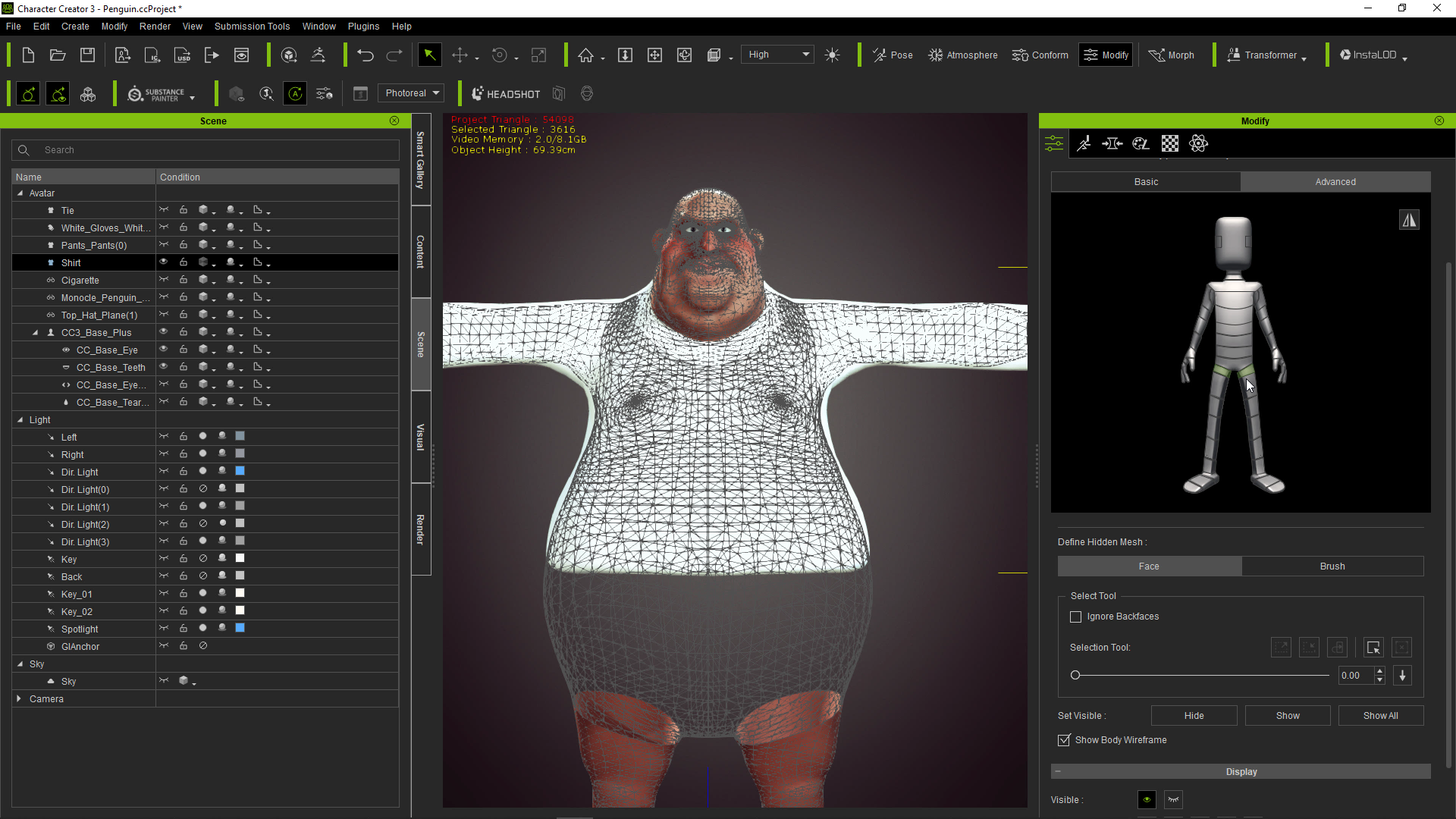Select Brush hidden mesh mode
This screenshot has height=819, width=1456.
pyautogui.click(x=1332, y=566)
